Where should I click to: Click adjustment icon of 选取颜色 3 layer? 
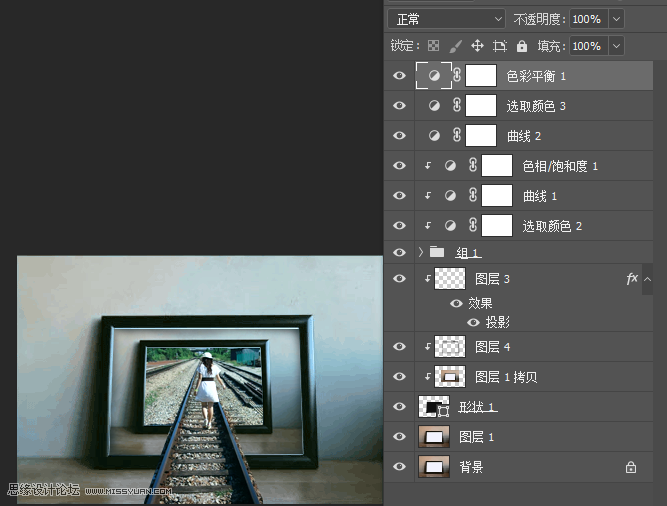point(434,105)
